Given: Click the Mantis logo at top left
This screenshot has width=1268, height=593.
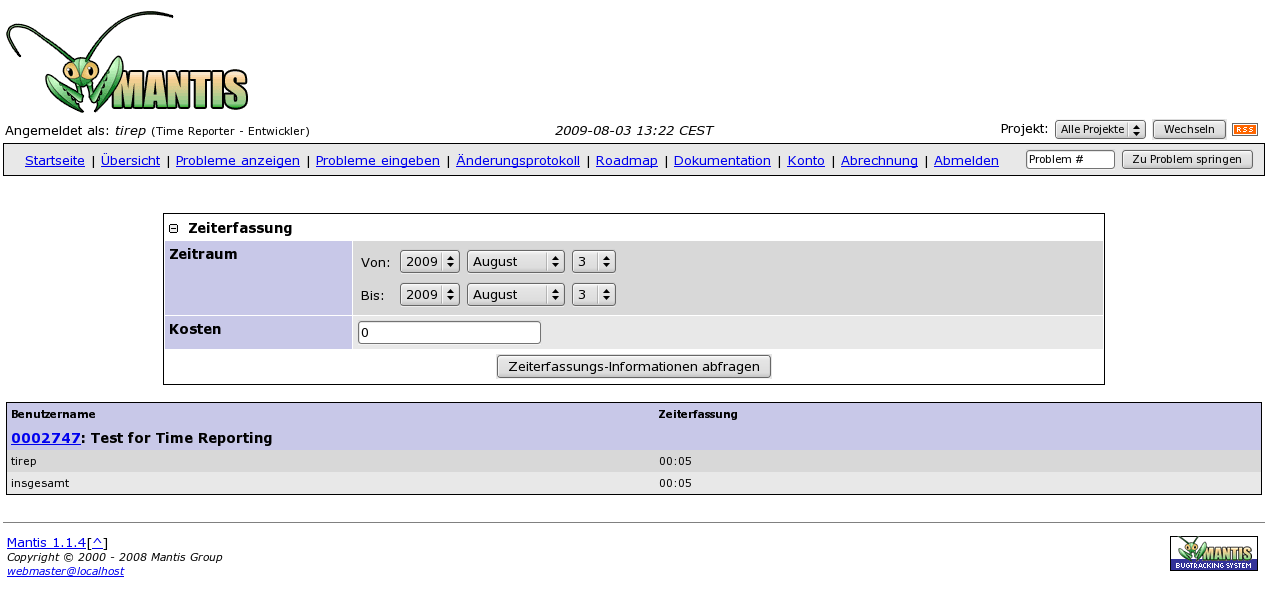Looking at the screenshot, I should coord(127,63).
